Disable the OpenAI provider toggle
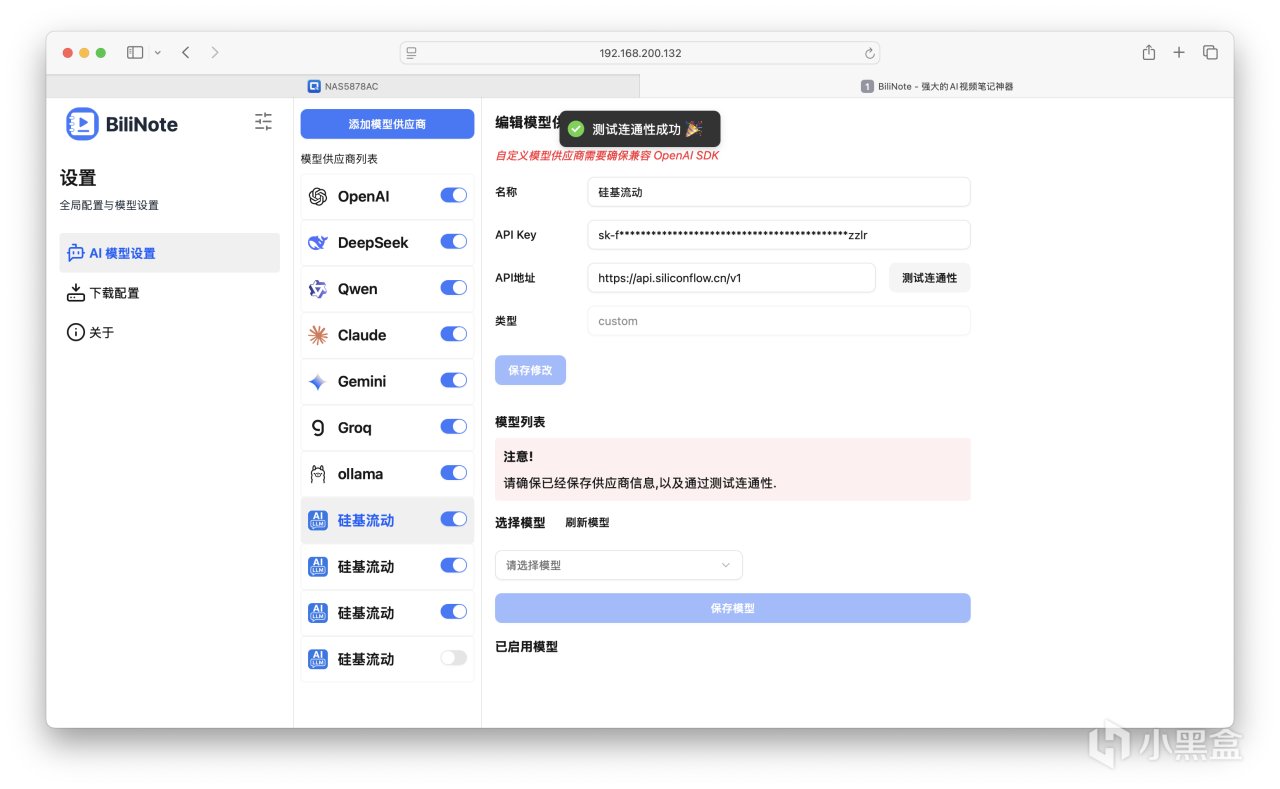1280x789 pixels. pos(454,196)
